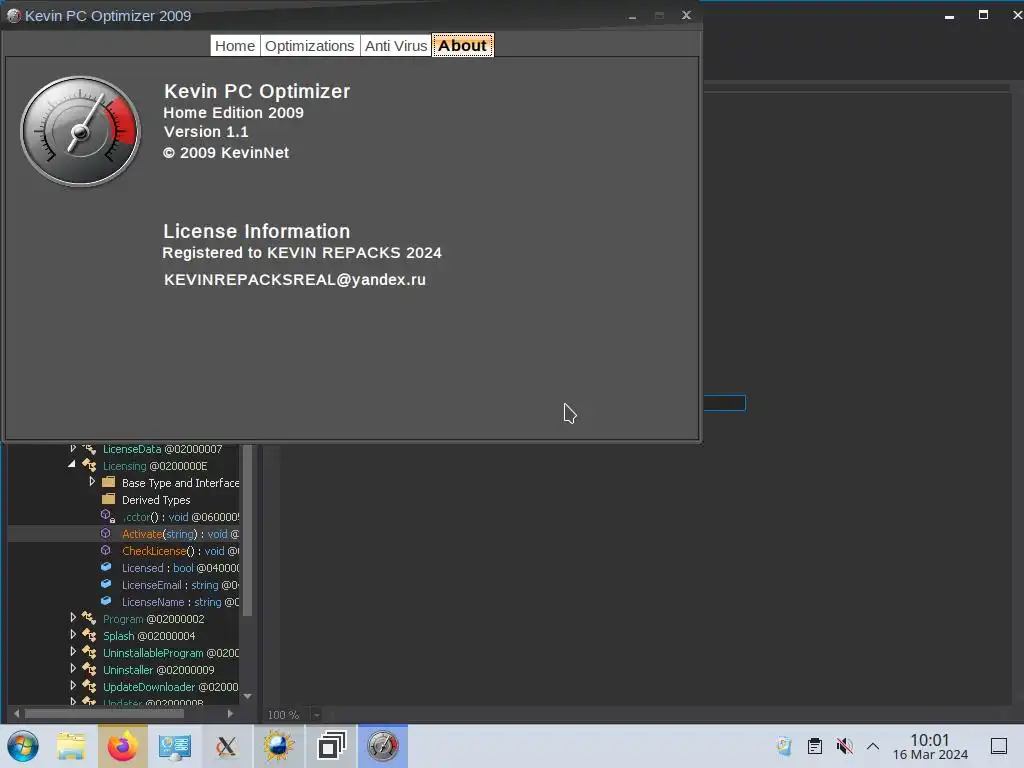This screenshot has width=1024, height=768.
Task: Click the Splash class icon
Action: (x=89, y=635)
